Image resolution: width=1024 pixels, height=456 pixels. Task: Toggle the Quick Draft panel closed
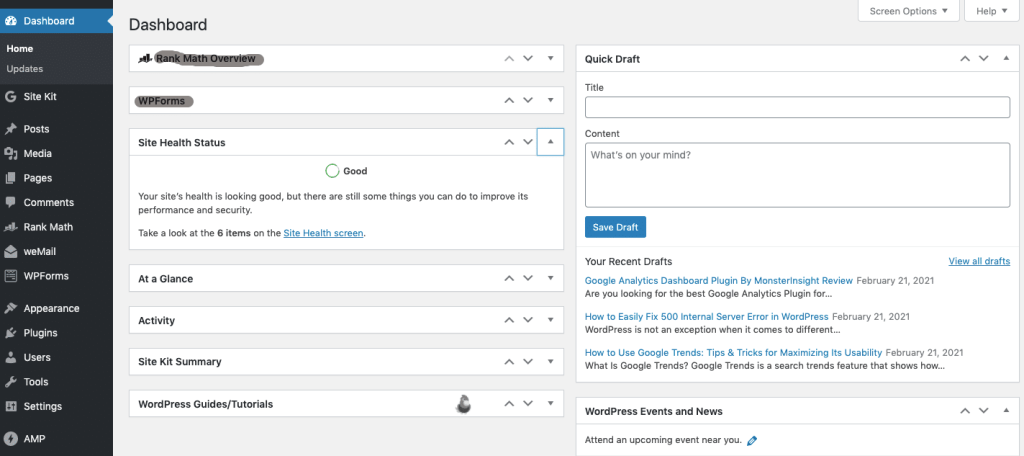(x=1006, y=58)
